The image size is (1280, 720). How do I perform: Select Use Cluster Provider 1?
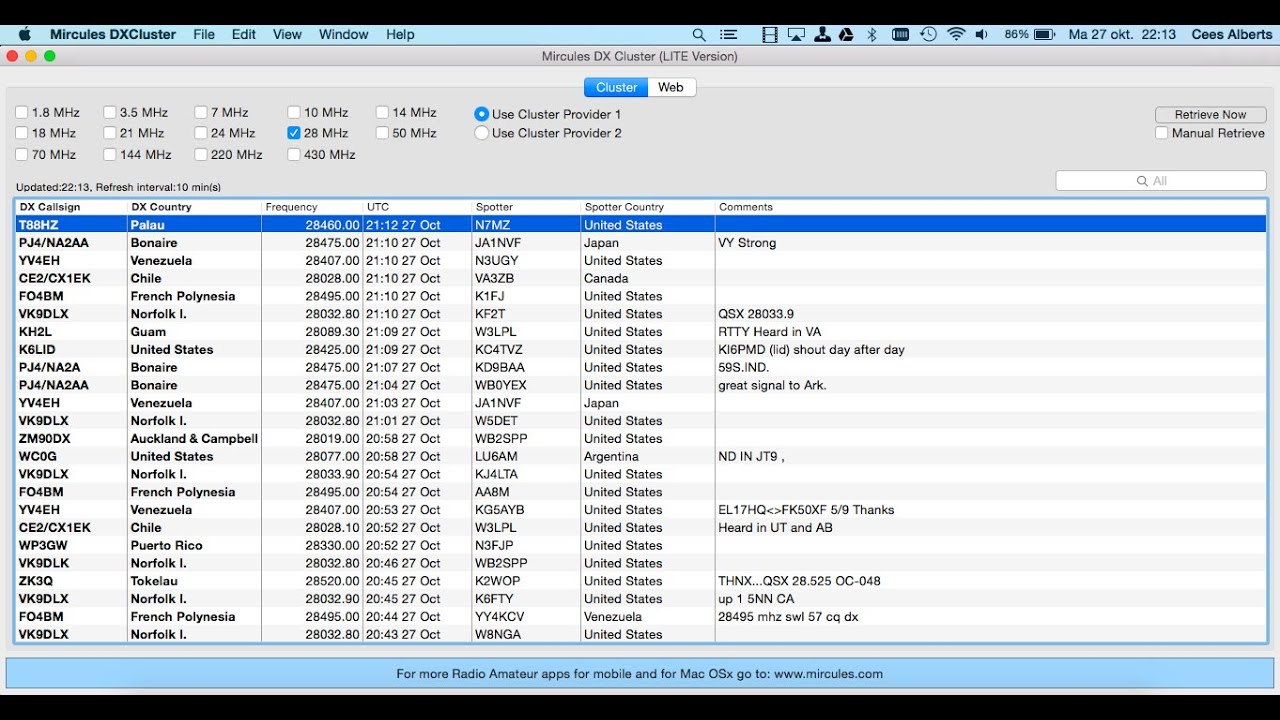click(x=482, y=114)
